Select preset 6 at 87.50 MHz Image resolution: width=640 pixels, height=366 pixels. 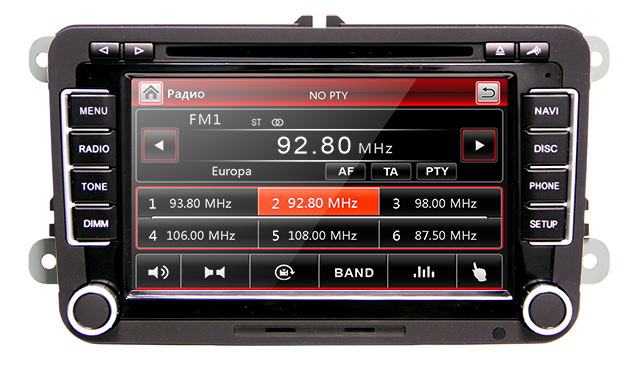(x=440, y=235)
